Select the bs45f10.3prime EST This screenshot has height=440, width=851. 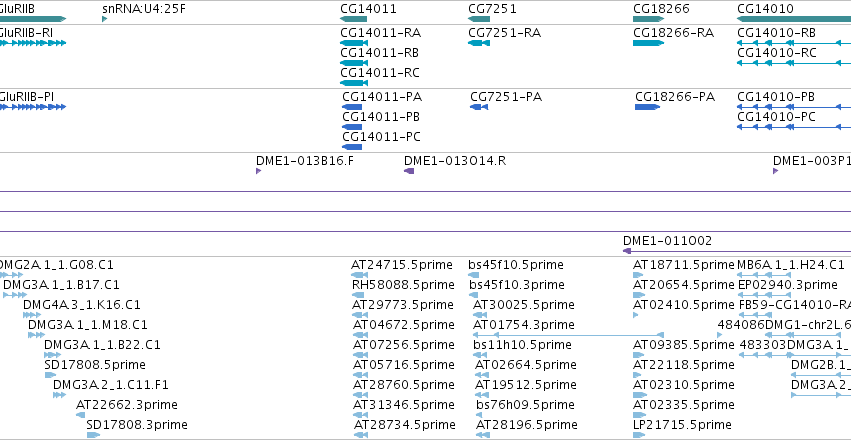point(472,295)
